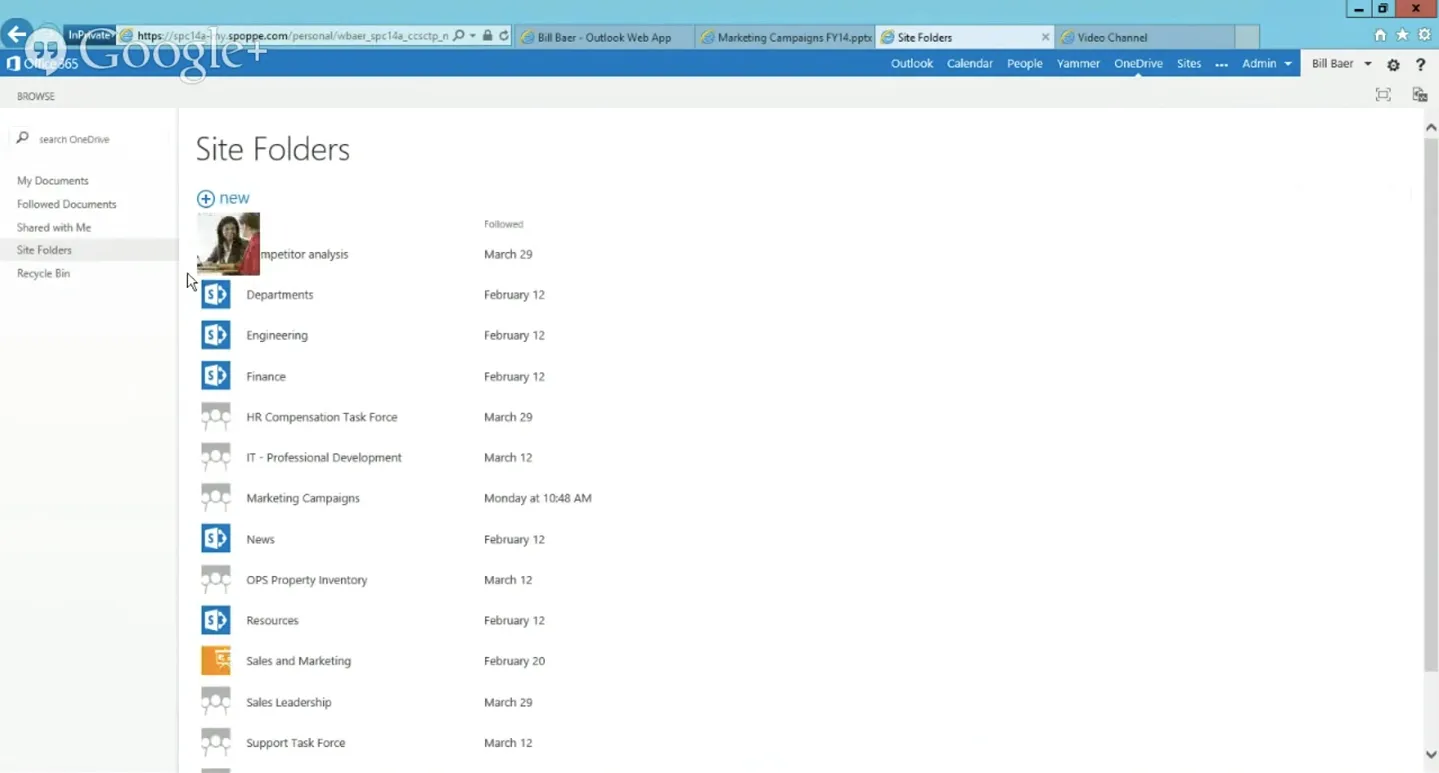Open Recycle Bin in the sidebar

click(x=43, y=274)
